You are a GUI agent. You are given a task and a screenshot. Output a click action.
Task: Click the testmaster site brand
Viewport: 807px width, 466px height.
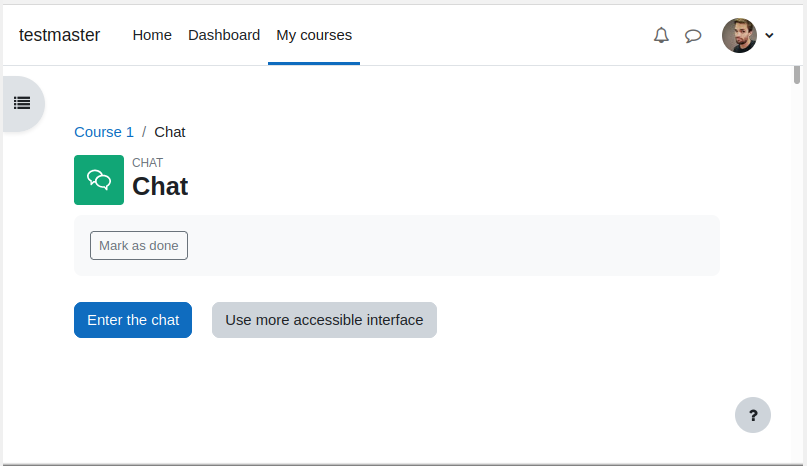(60, 35)
